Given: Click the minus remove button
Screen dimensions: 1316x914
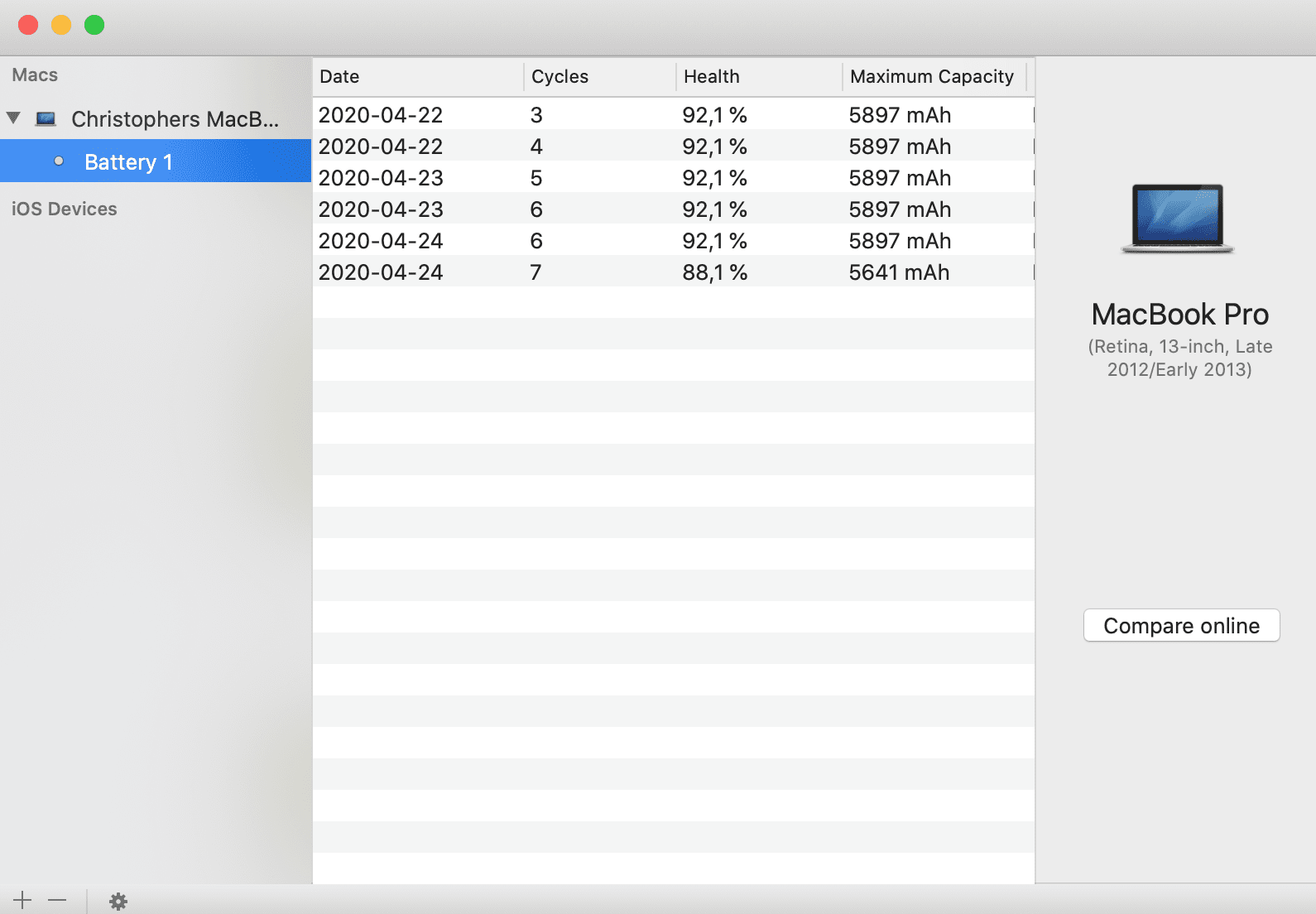Looking at the screenshot, I should (x=57, y=900).
